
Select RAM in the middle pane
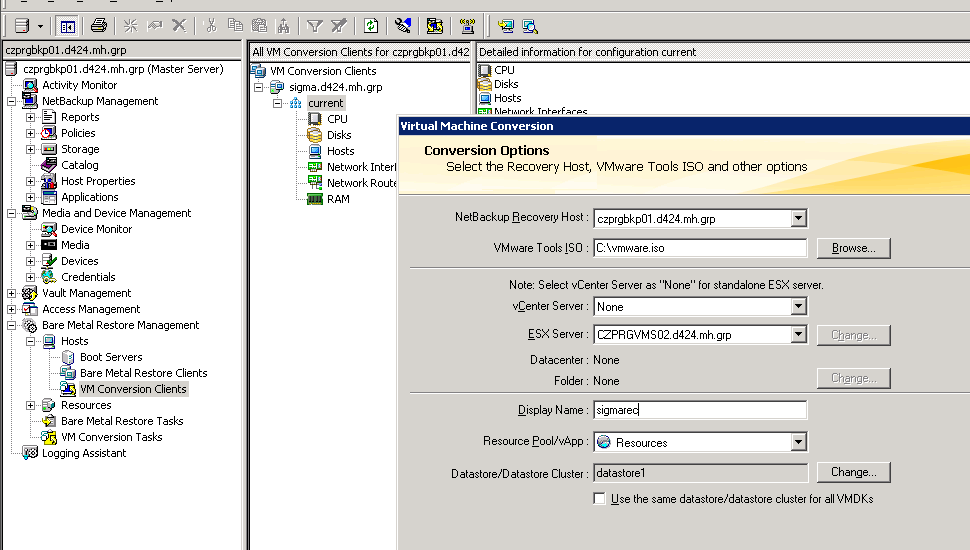coord(338,199)
